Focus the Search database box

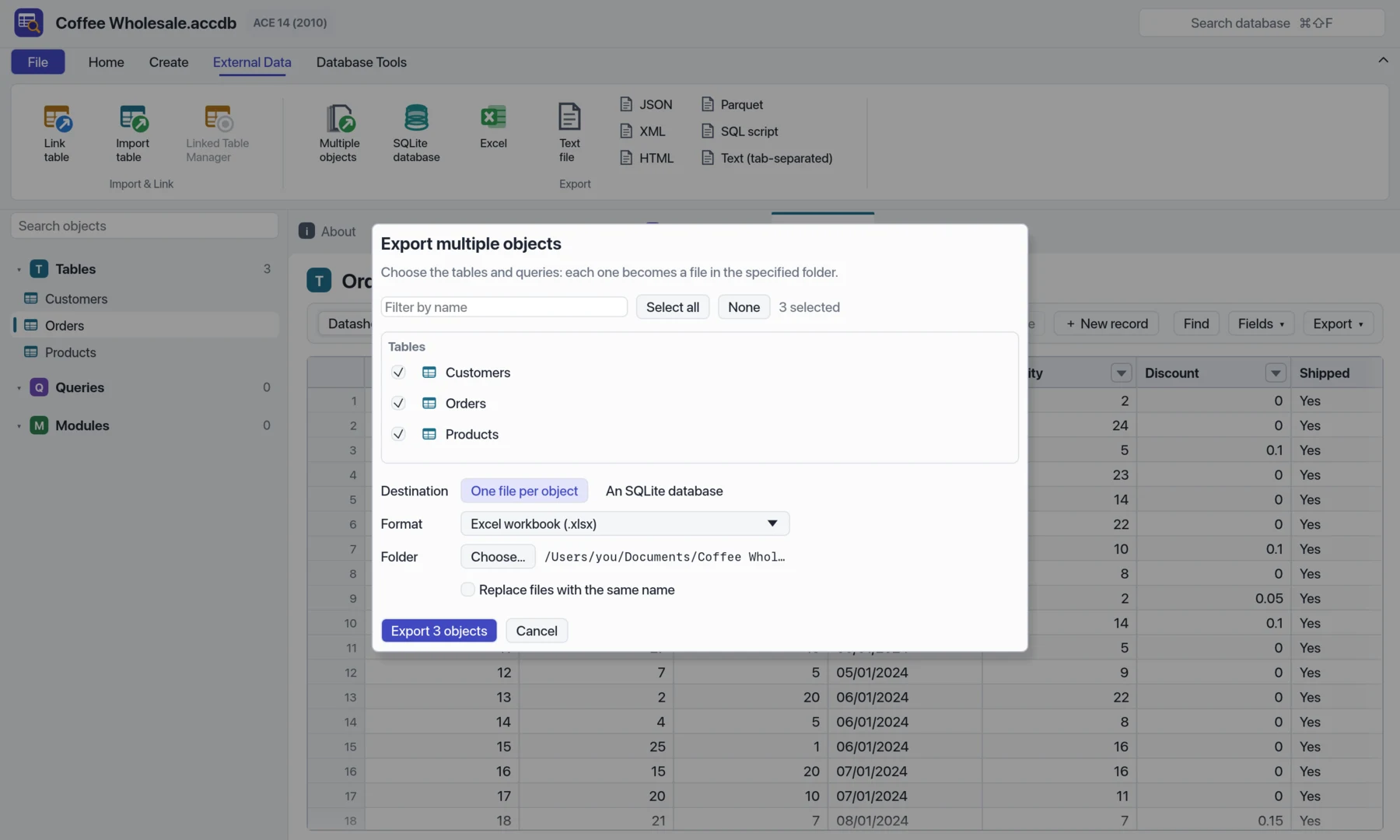point(1262,23)
